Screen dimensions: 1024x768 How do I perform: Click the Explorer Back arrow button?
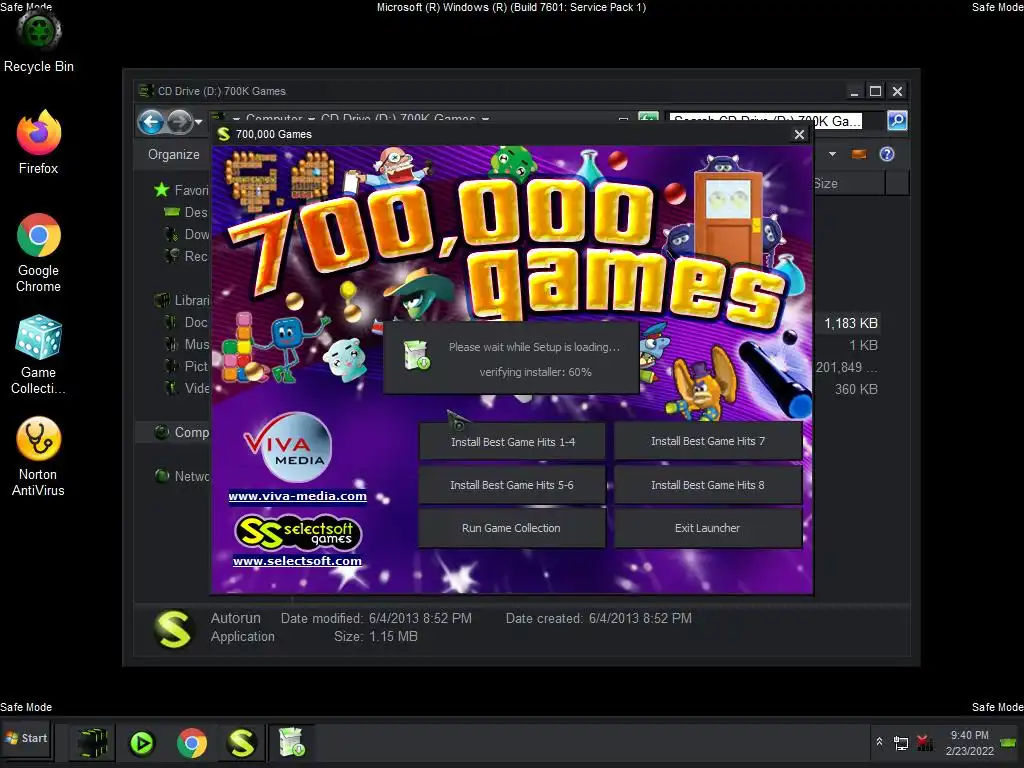(x=151, y=122)
